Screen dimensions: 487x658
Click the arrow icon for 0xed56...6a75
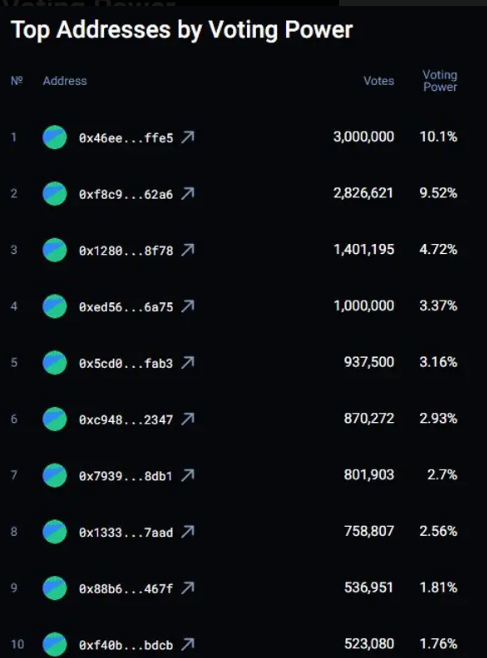[188, 306]
